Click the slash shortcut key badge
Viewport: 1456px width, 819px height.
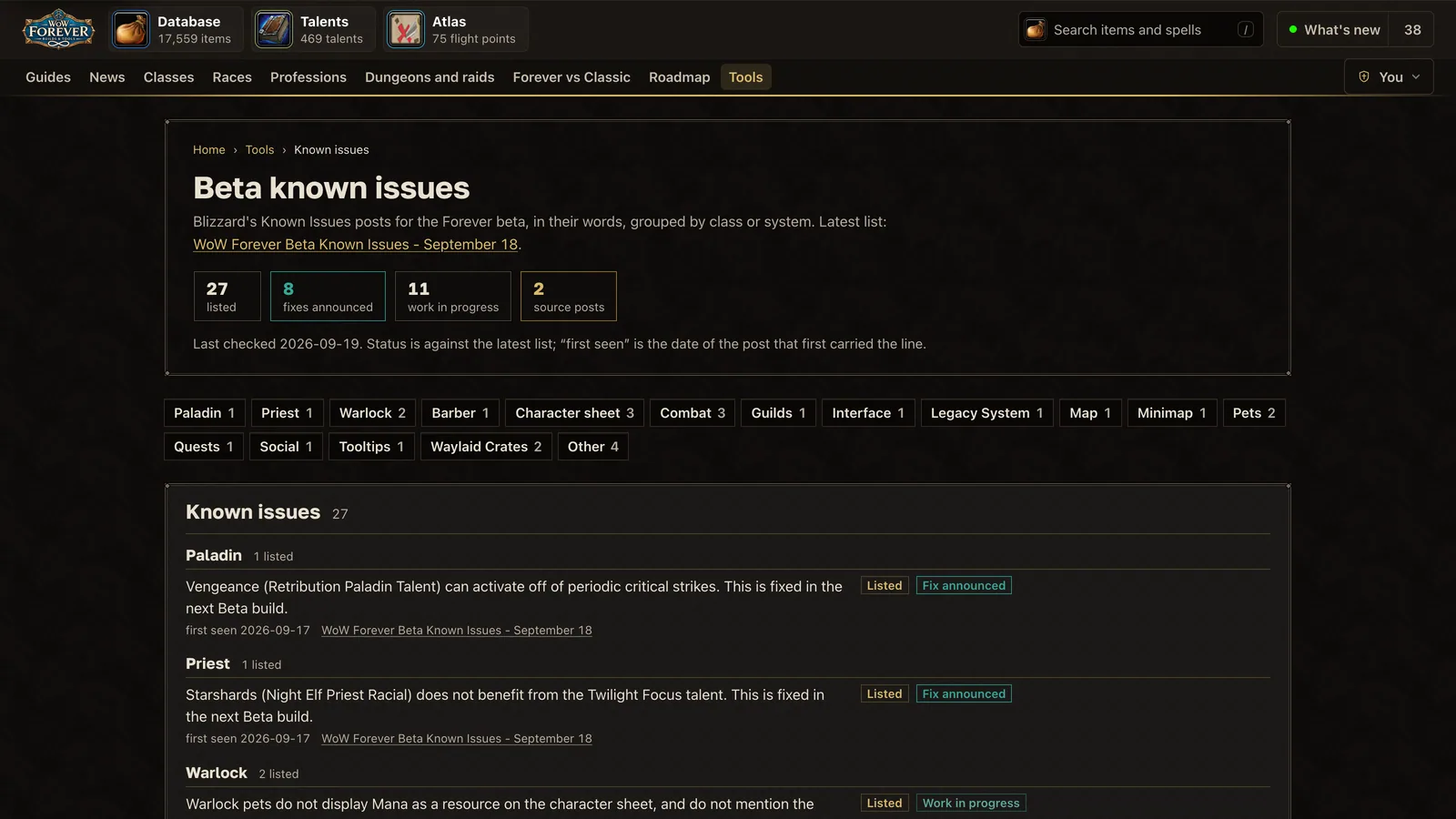(x=1246, y=30)
